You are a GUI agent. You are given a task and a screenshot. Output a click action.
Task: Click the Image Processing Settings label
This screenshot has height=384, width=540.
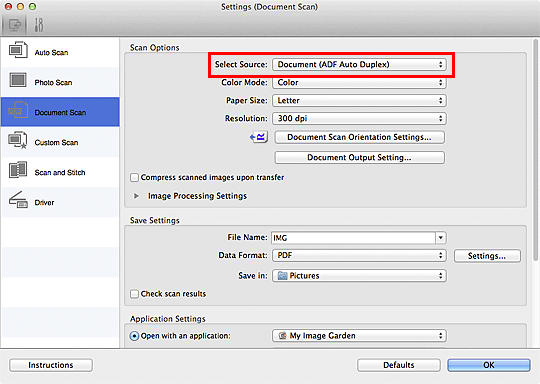[197, 196]
